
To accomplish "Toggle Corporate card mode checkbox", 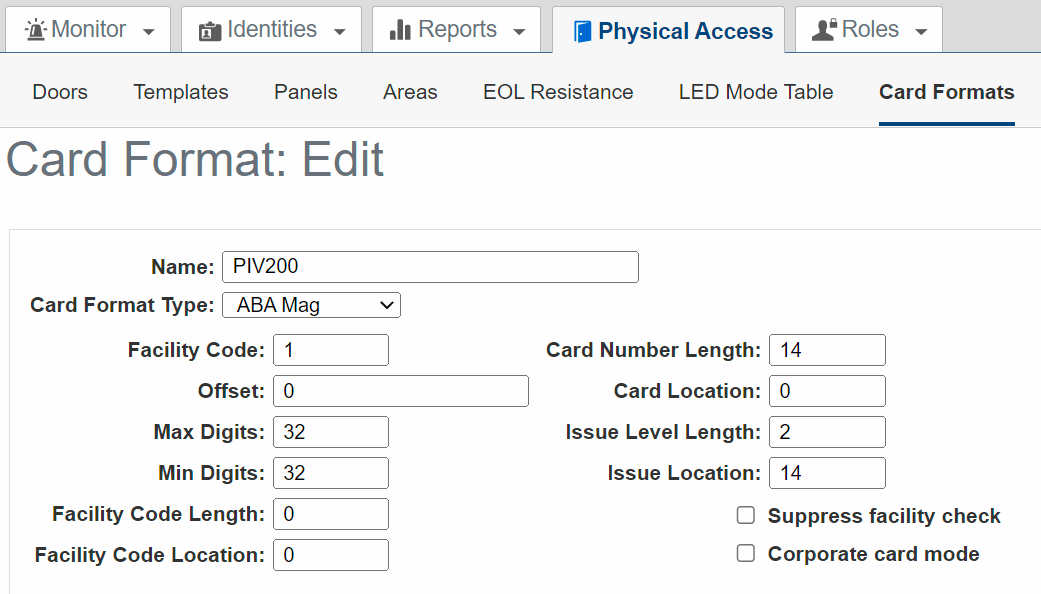I will [x=746, y=554].
